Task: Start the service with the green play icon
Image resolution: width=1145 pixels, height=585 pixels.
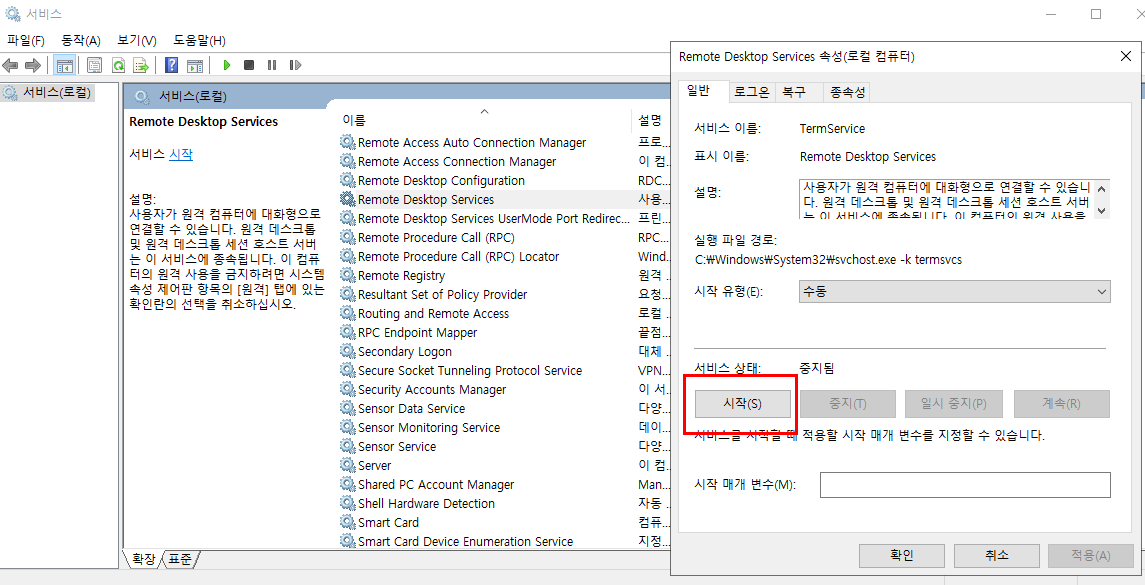Action: point(226,65)
